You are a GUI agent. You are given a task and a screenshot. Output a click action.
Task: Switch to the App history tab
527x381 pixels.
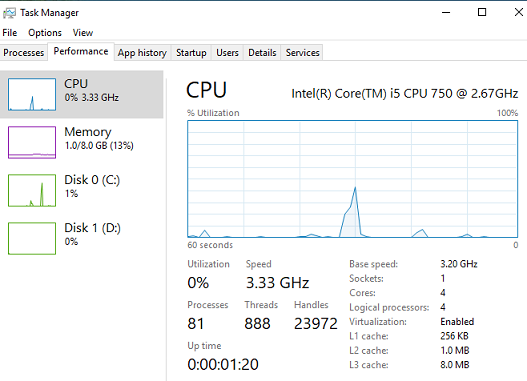point(142,53)
